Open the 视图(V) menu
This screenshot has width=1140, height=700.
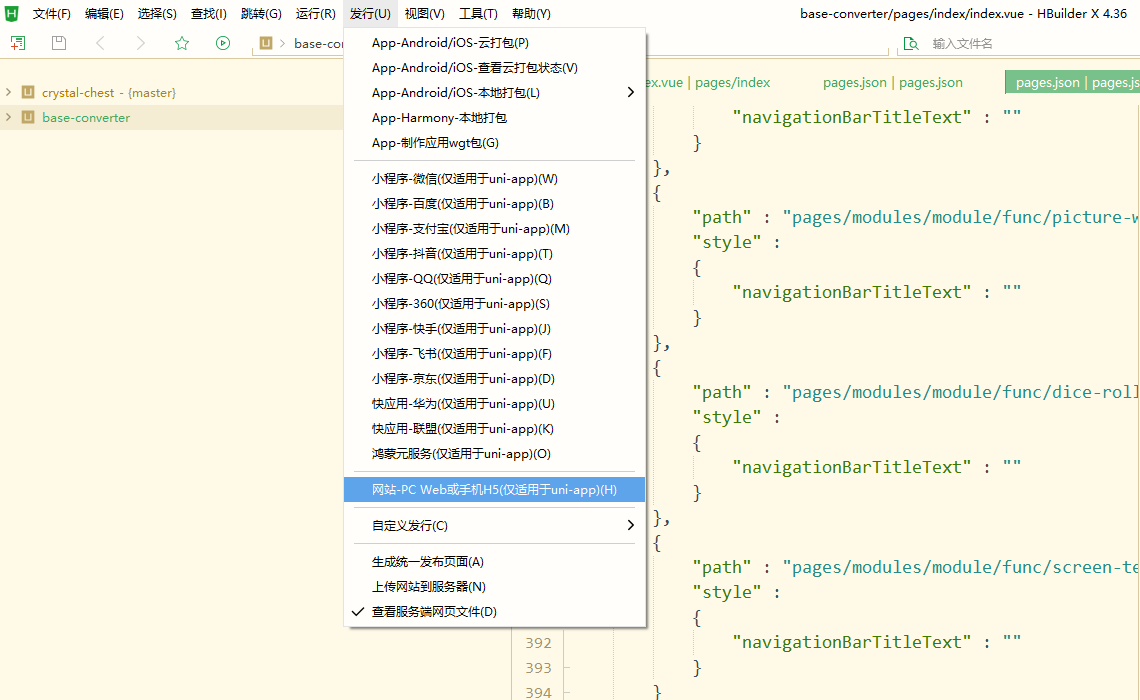point(425,14)
